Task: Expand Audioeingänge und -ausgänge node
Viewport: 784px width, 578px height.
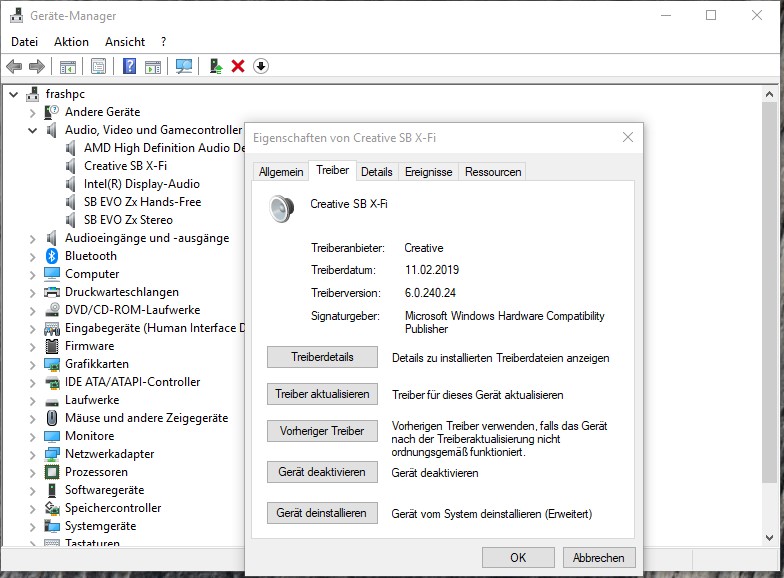Action: (x=32, y=238)
